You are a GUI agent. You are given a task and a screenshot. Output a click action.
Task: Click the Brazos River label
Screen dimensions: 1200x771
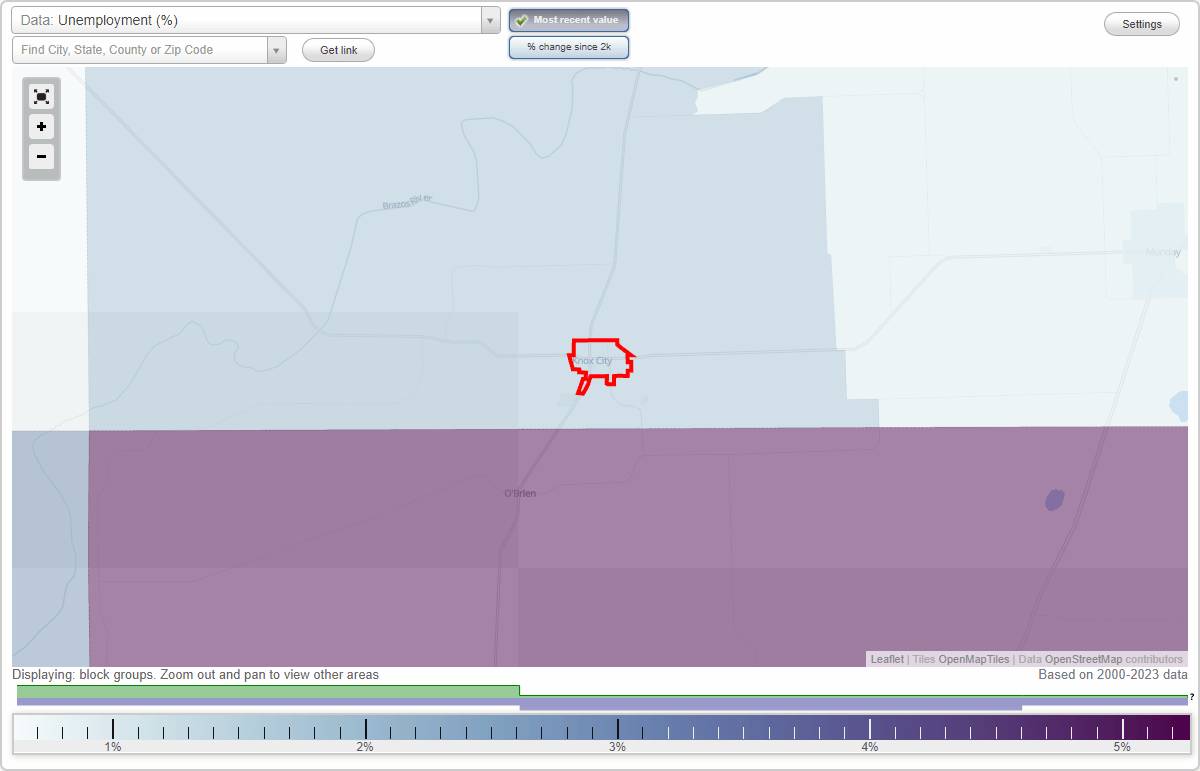coord(407,203)
